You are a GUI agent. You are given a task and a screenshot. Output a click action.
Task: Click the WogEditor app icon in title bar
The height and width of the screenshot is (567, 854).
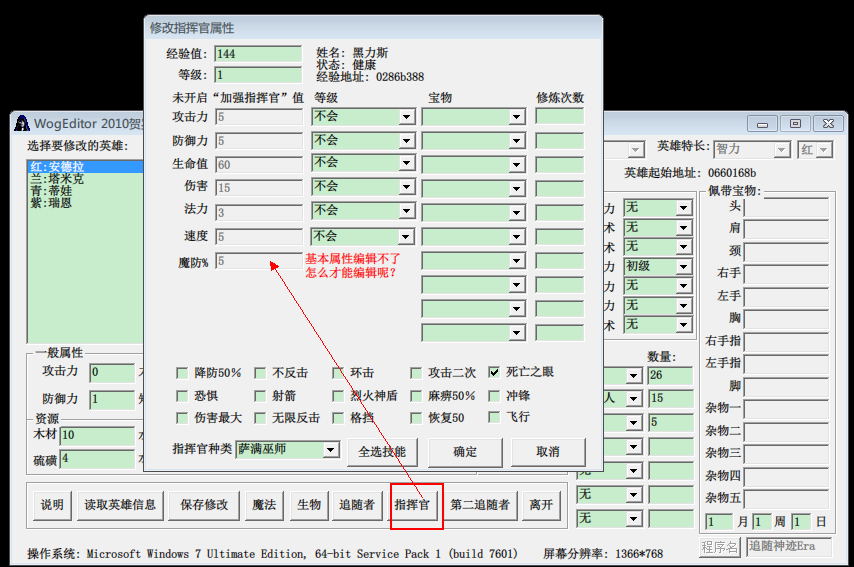tap(22, 123)
